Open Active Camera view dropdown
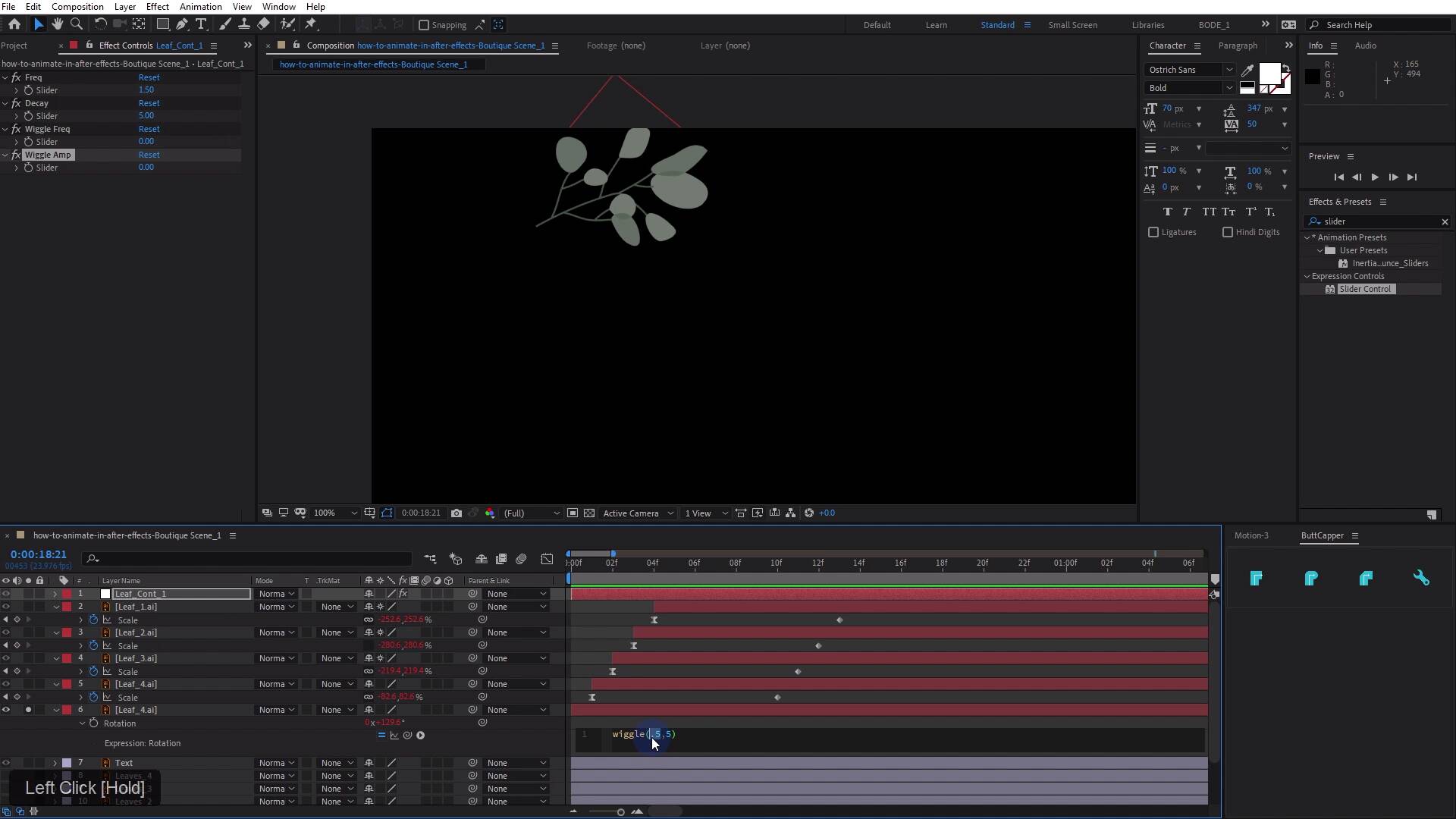 pyautogui.click(x=638, y=513)
